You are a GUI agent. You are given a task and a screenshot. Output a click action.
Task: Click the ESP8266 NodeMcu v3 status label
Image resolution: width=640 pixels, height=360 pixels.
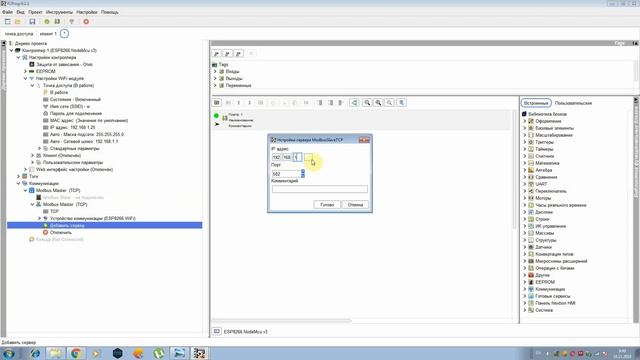coord(245,332)
